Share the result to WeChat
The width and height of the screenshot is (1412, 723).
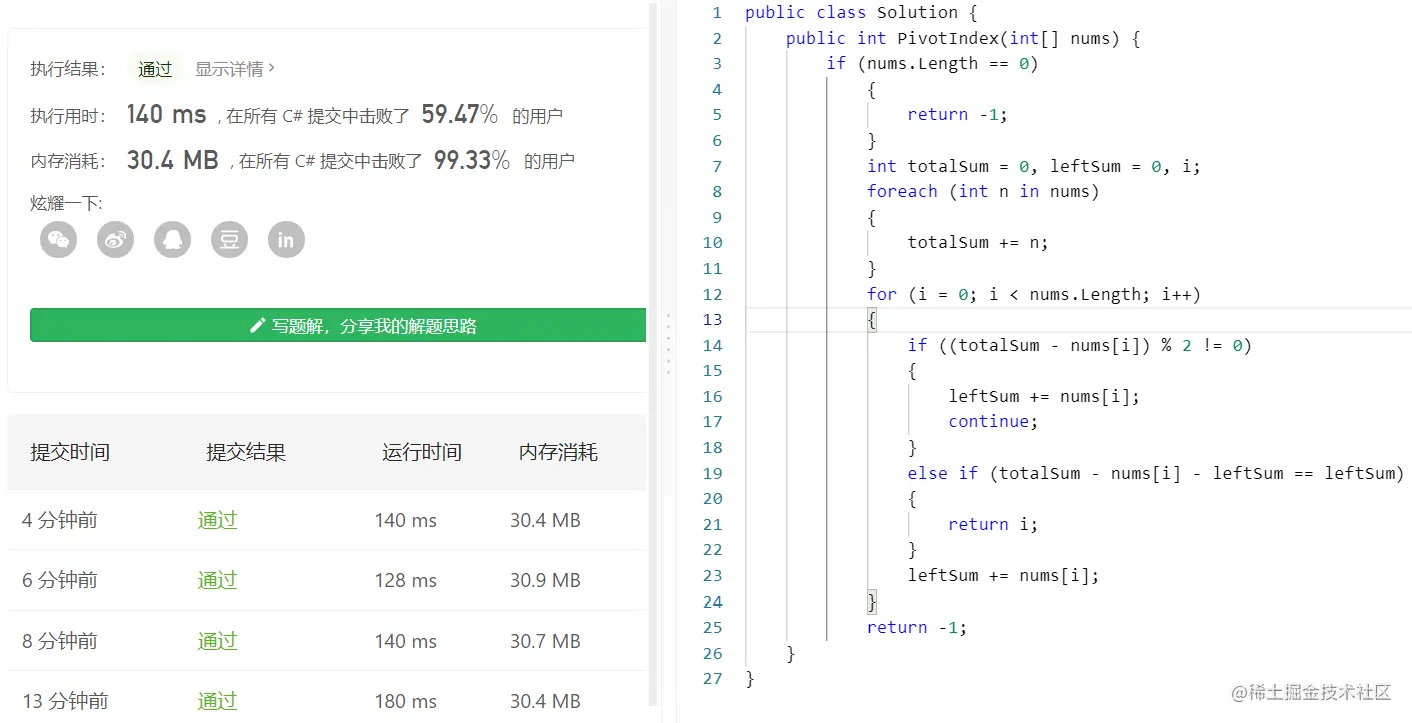coord(58,240)
